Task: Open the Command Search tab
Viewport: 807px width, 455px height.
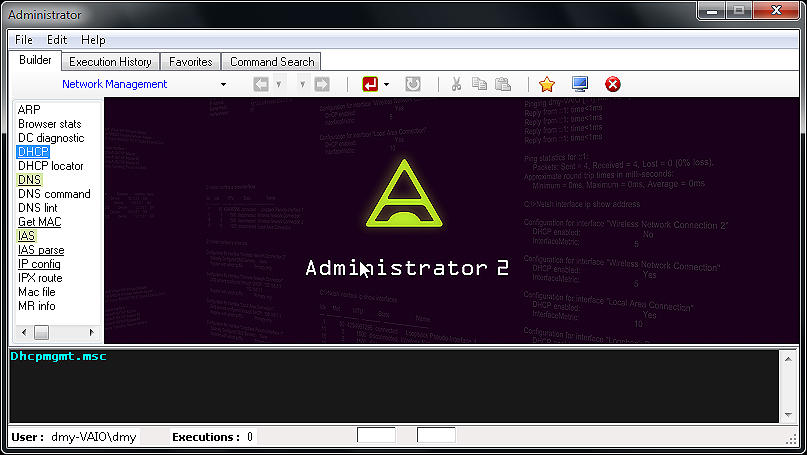Action: click(x=272, y=62)
